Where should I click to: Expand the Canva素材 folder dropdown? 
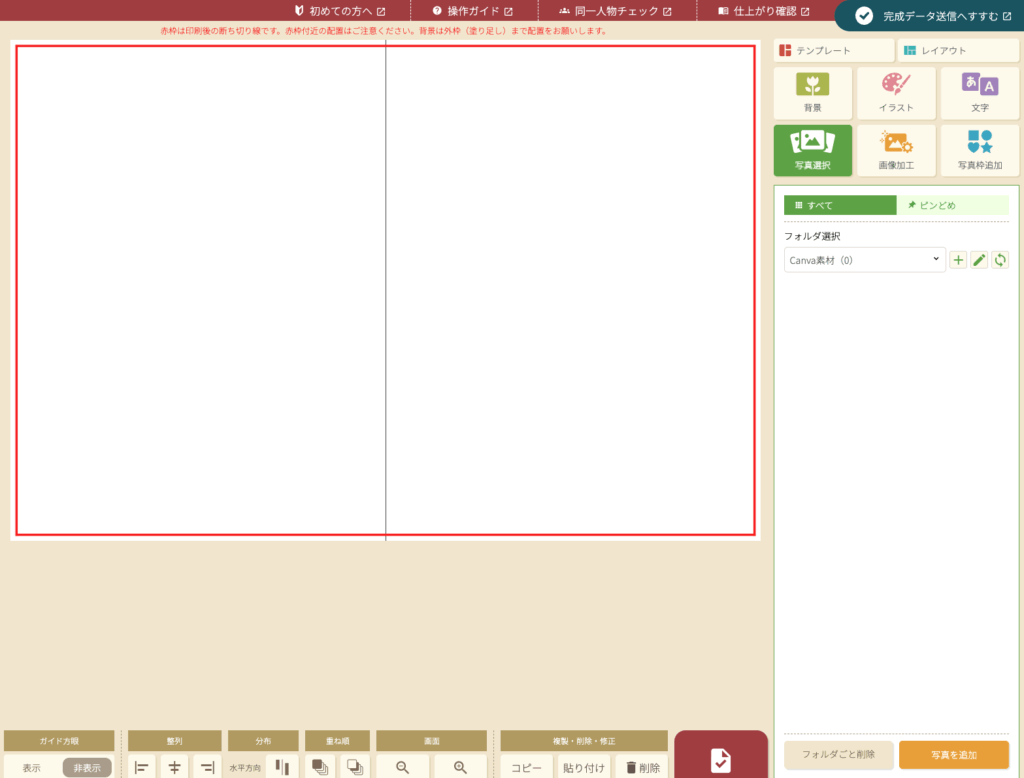[864, 260]
